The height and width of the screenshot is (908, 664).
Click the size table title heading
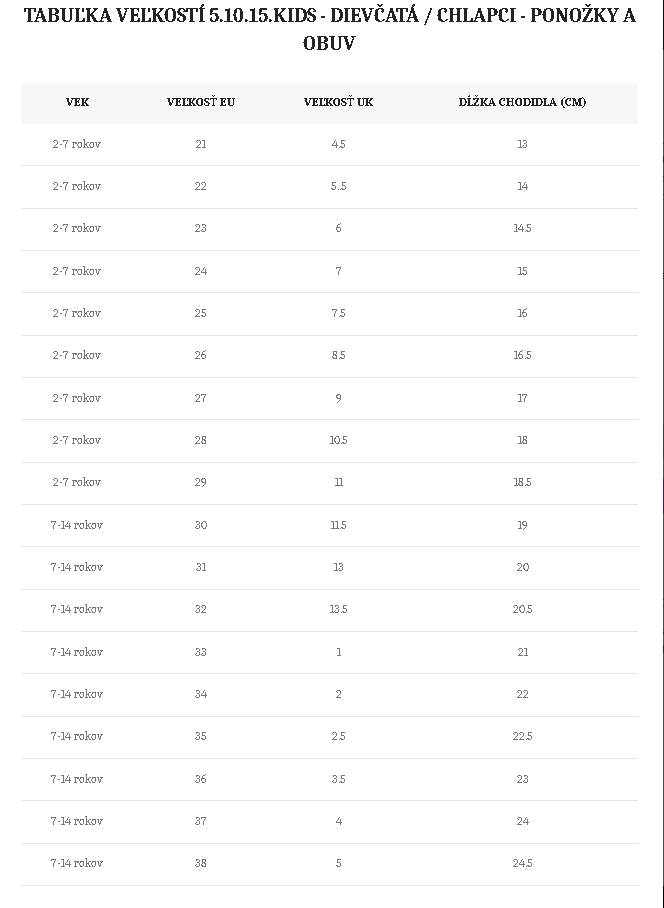pyautogui.click(x=329, y=29)
